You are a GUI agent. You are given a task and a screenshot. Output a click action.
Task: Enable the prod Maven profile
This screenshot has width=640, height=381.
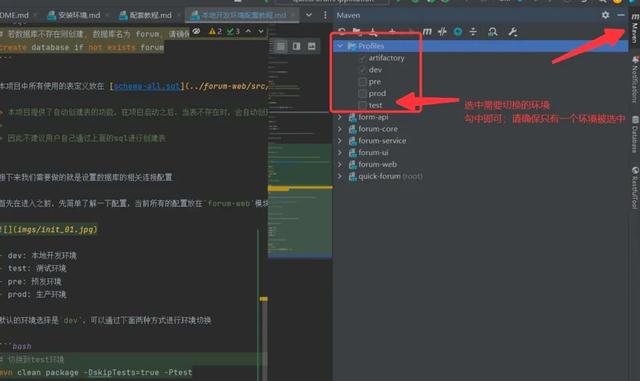tap(362, 94)
